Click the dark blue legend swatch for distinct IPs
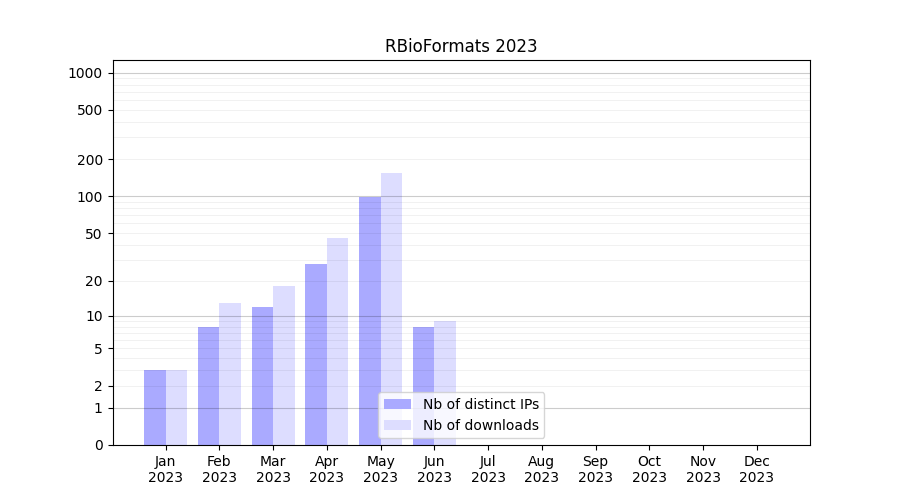Viewport: 900px width, 500px height. pos(397,404)
